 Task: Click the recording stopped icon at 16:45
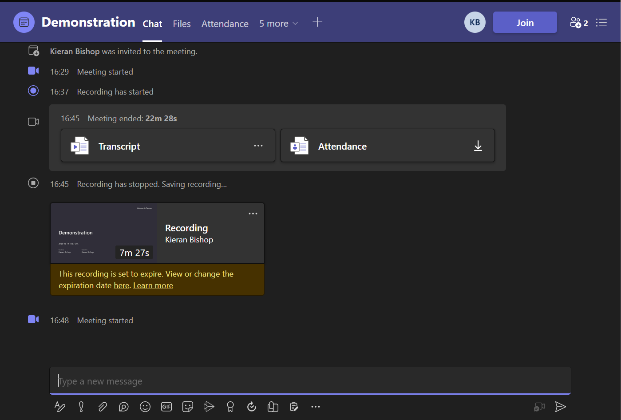pos(33,183)
